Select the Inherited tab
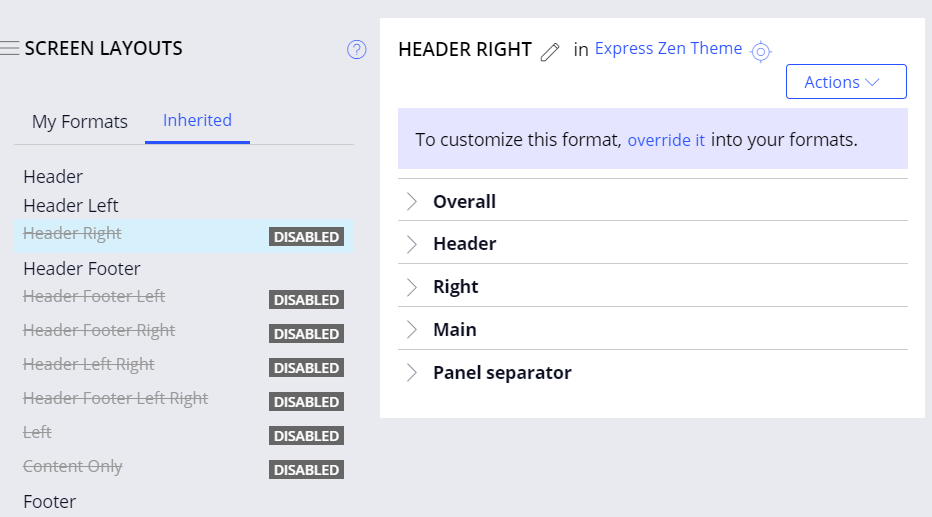 [x=197, y=121]
